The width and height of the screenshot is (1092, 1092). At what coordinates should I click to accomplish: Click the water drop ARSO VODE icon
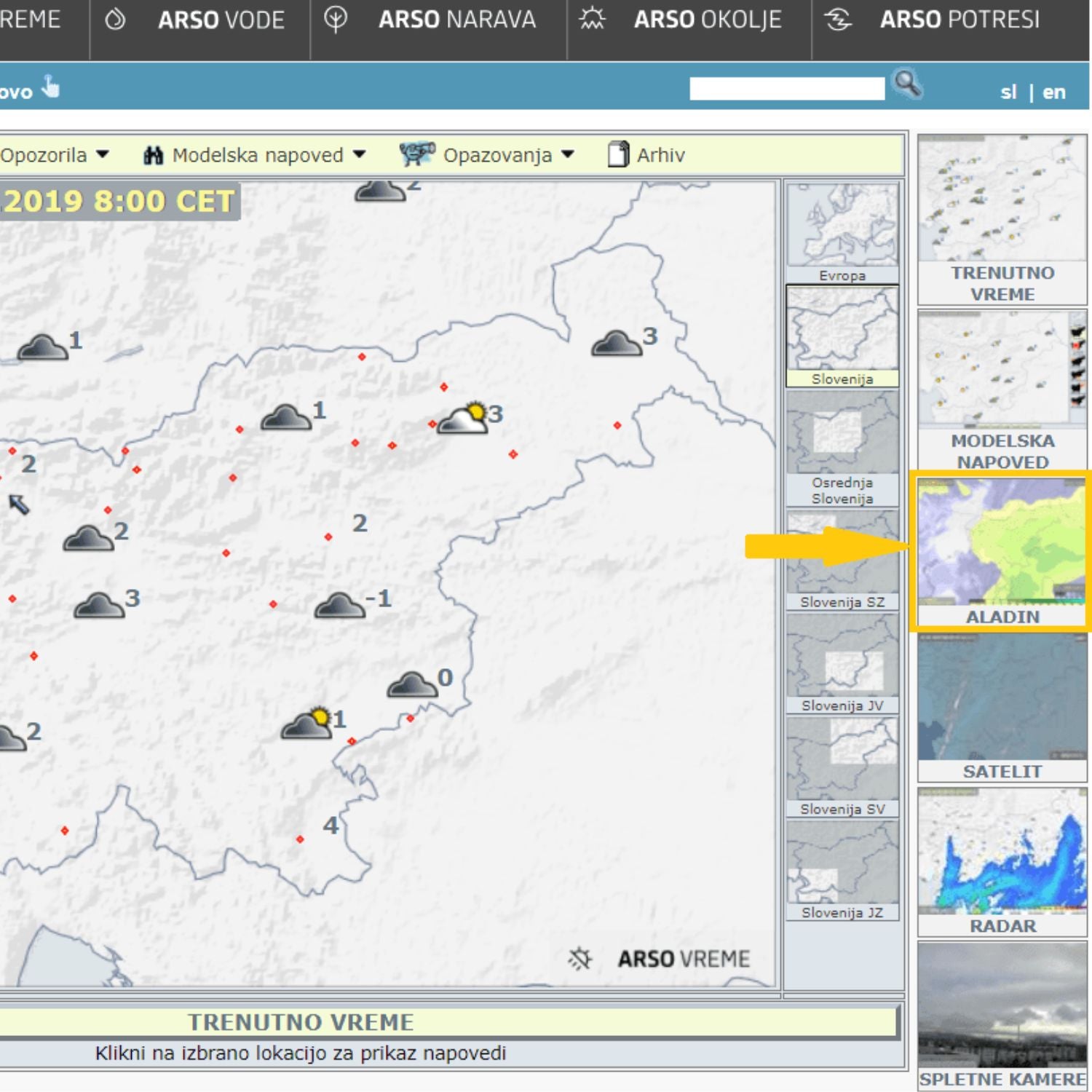click(x=116, y=20)
